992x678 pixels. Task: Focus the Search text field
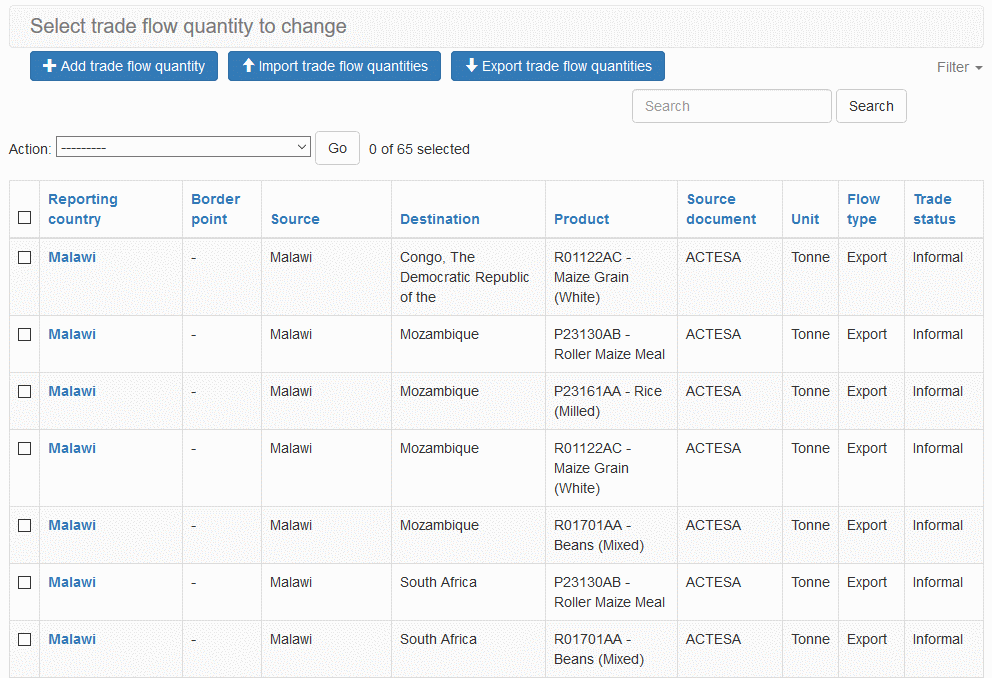click(731, 106)
